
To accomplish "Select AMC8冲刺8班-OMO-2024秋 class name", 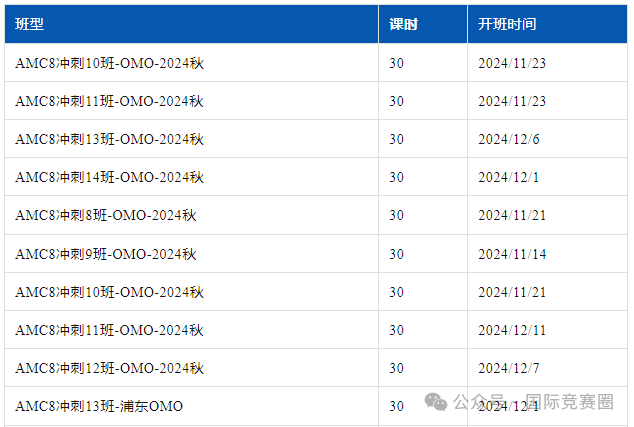I will click(x=106, y=215).
